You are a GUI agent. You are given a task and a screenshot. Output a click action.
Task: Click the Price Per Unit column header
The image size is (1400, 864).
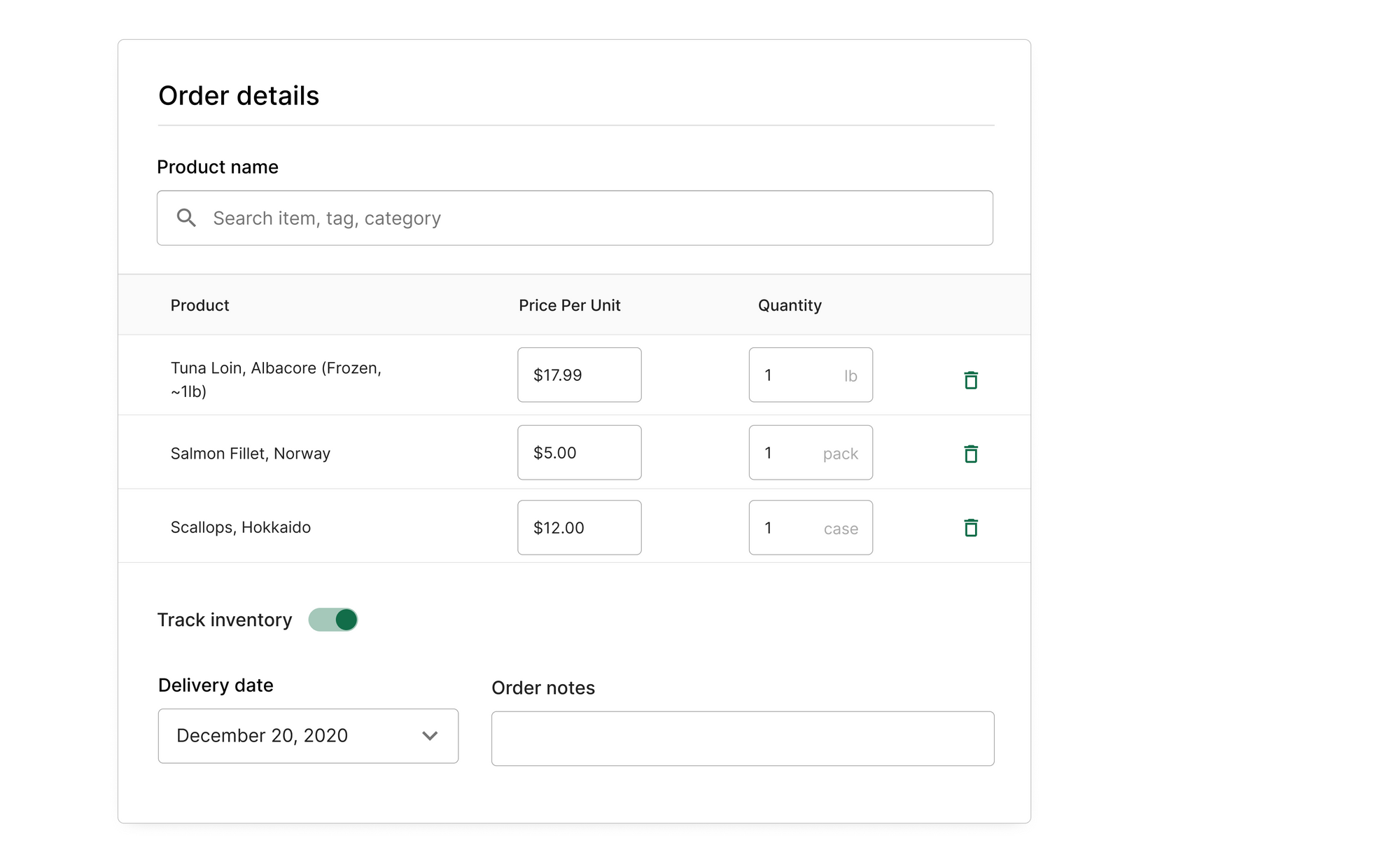coord(570,305)
